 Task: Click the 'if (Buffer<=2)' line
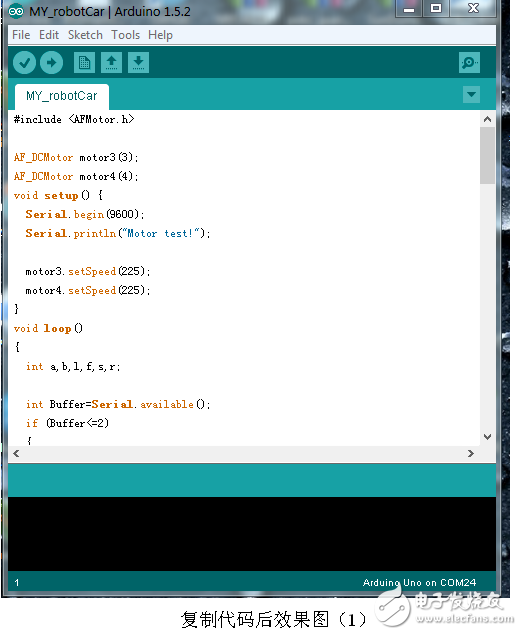[x=67, y=423]
